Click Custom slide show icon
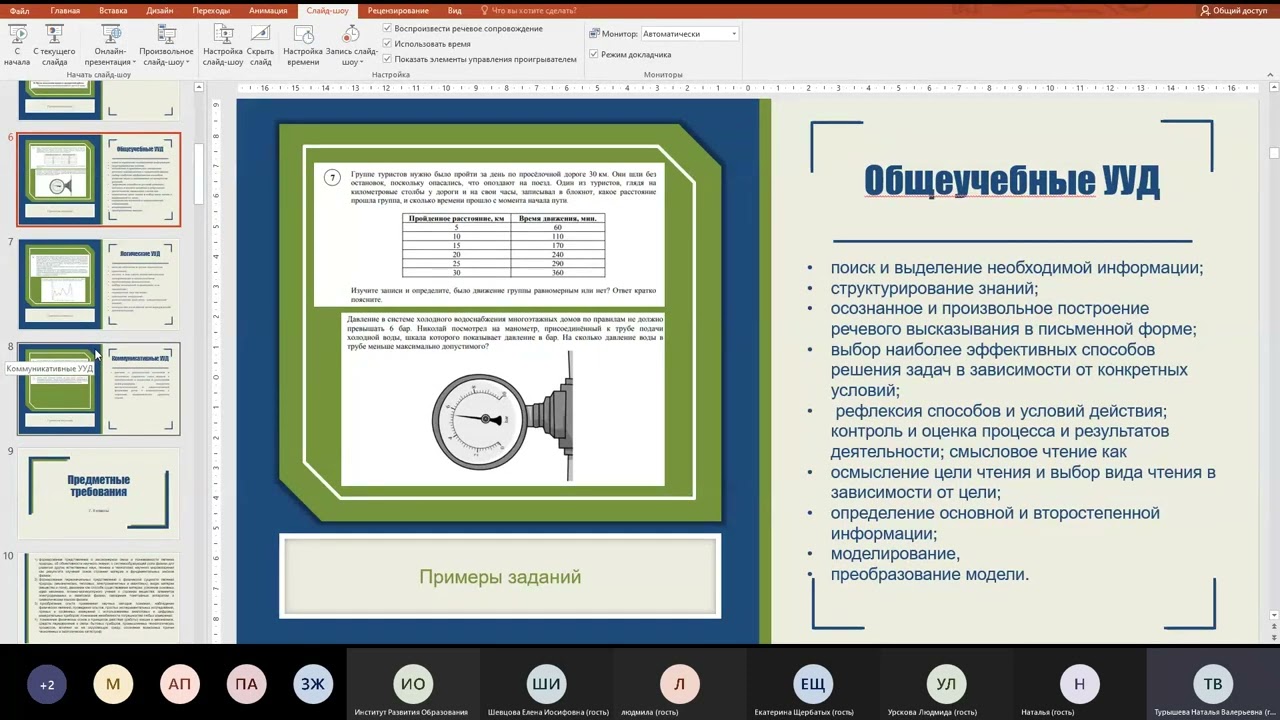The image size is (1280, 720). click(x=166, y=34)
